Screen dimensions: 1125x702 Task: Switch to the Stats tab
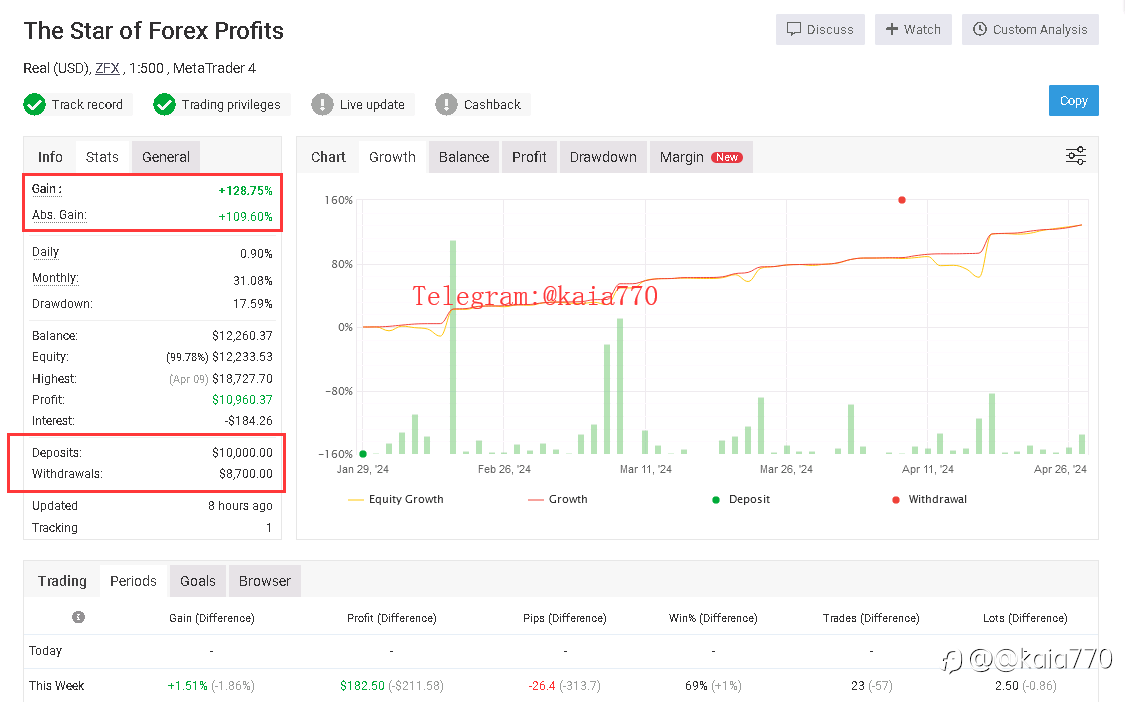tap(102, 157)
